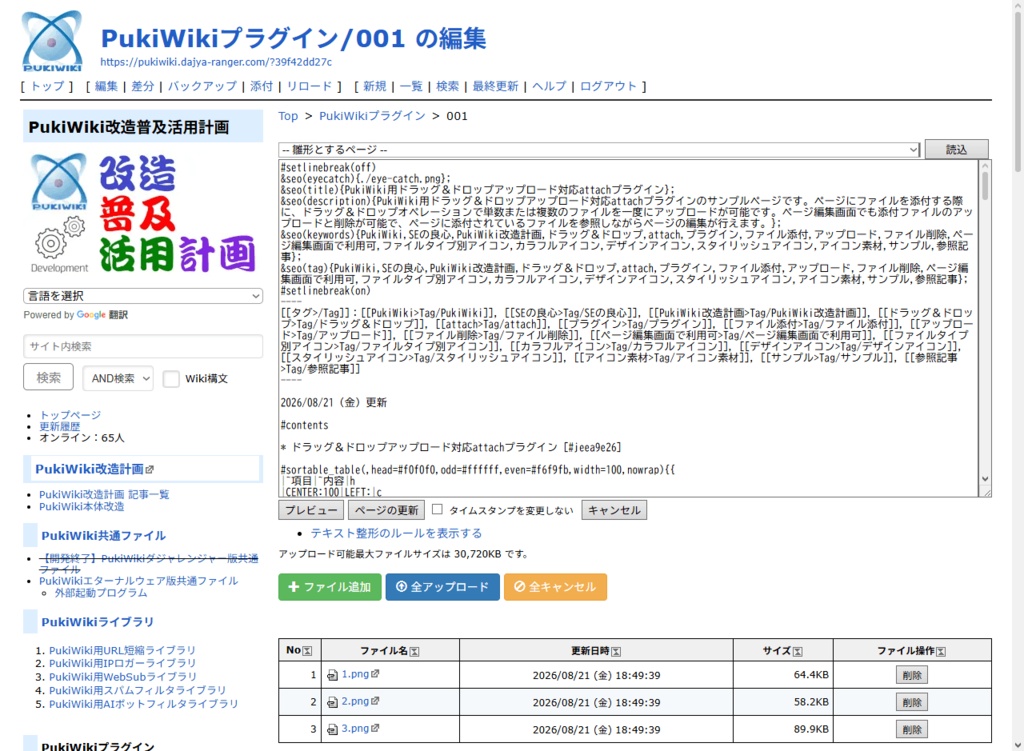Open 一覧 in the navigation bar
The height and width of the screenshot is (751, 1024).
(411, 86)
